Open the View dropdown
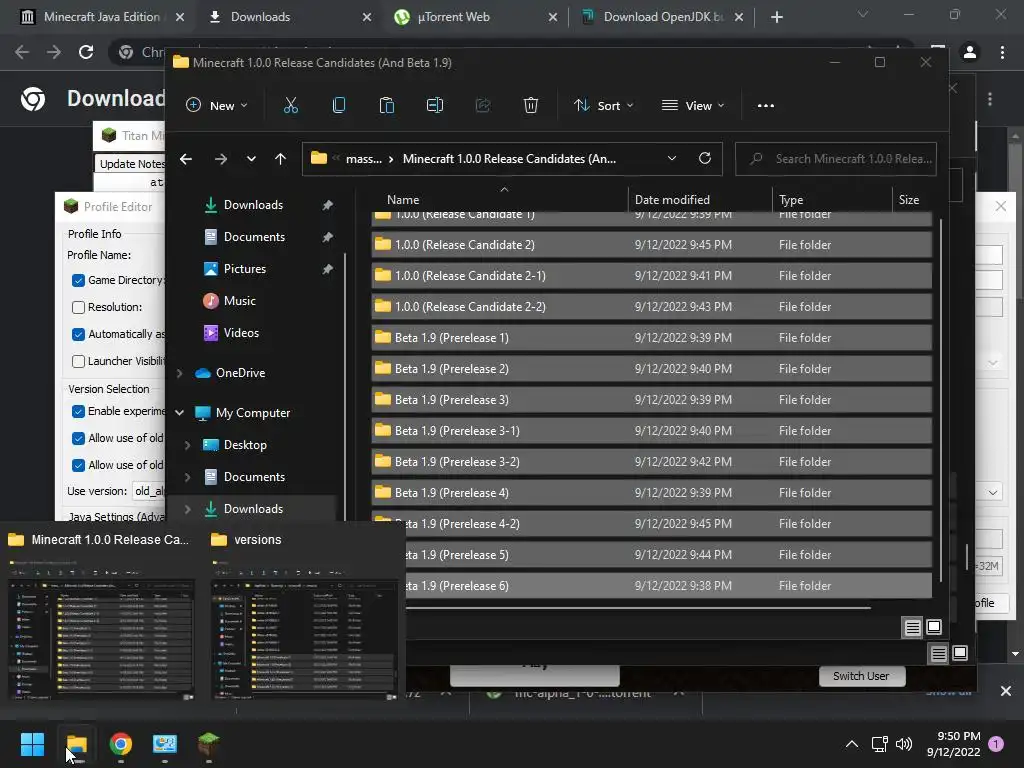 (x=693, y=105)
